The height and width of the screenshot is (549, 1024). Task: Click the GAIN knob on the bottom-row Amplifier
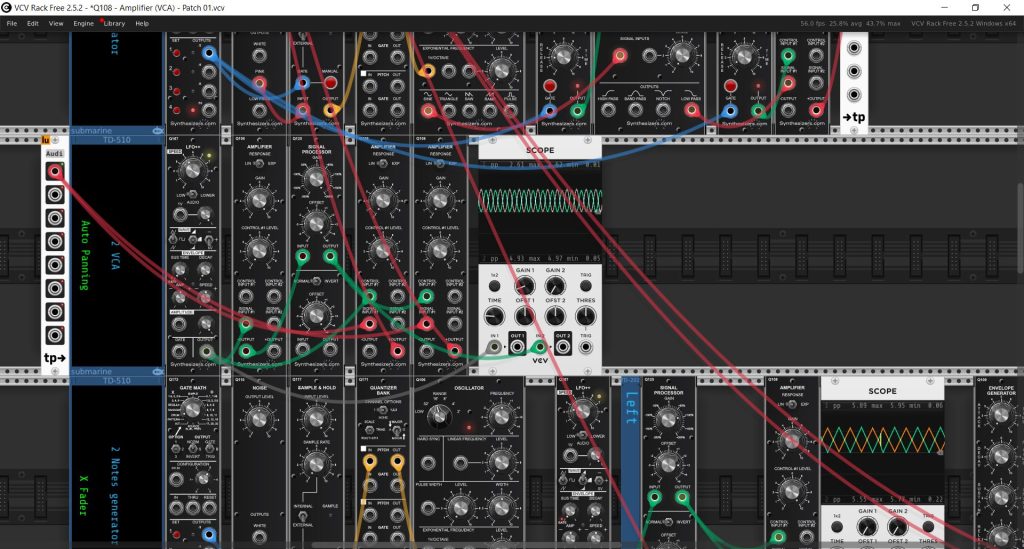(x=791, y=442)
